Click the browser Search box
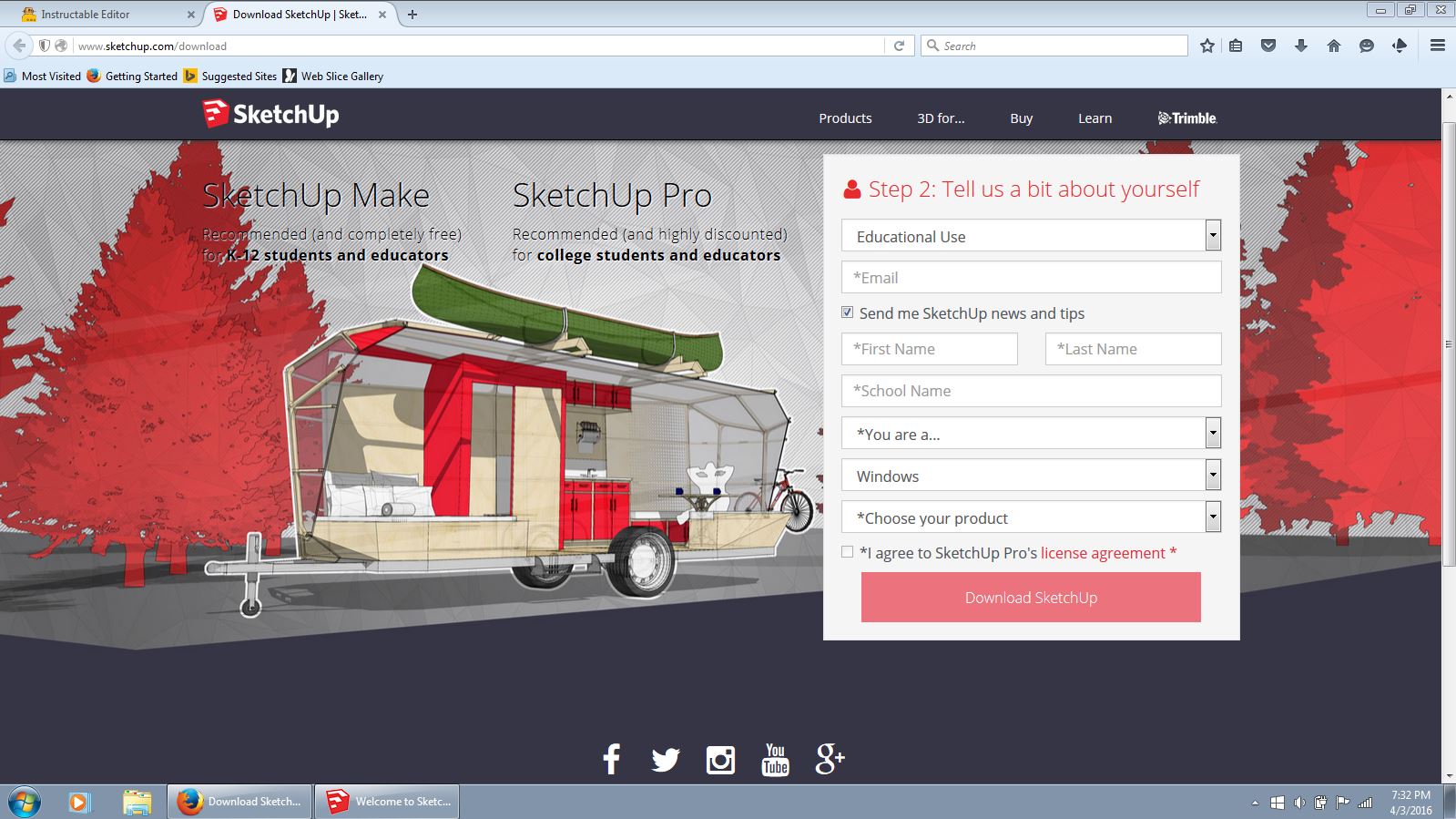 1054,46
